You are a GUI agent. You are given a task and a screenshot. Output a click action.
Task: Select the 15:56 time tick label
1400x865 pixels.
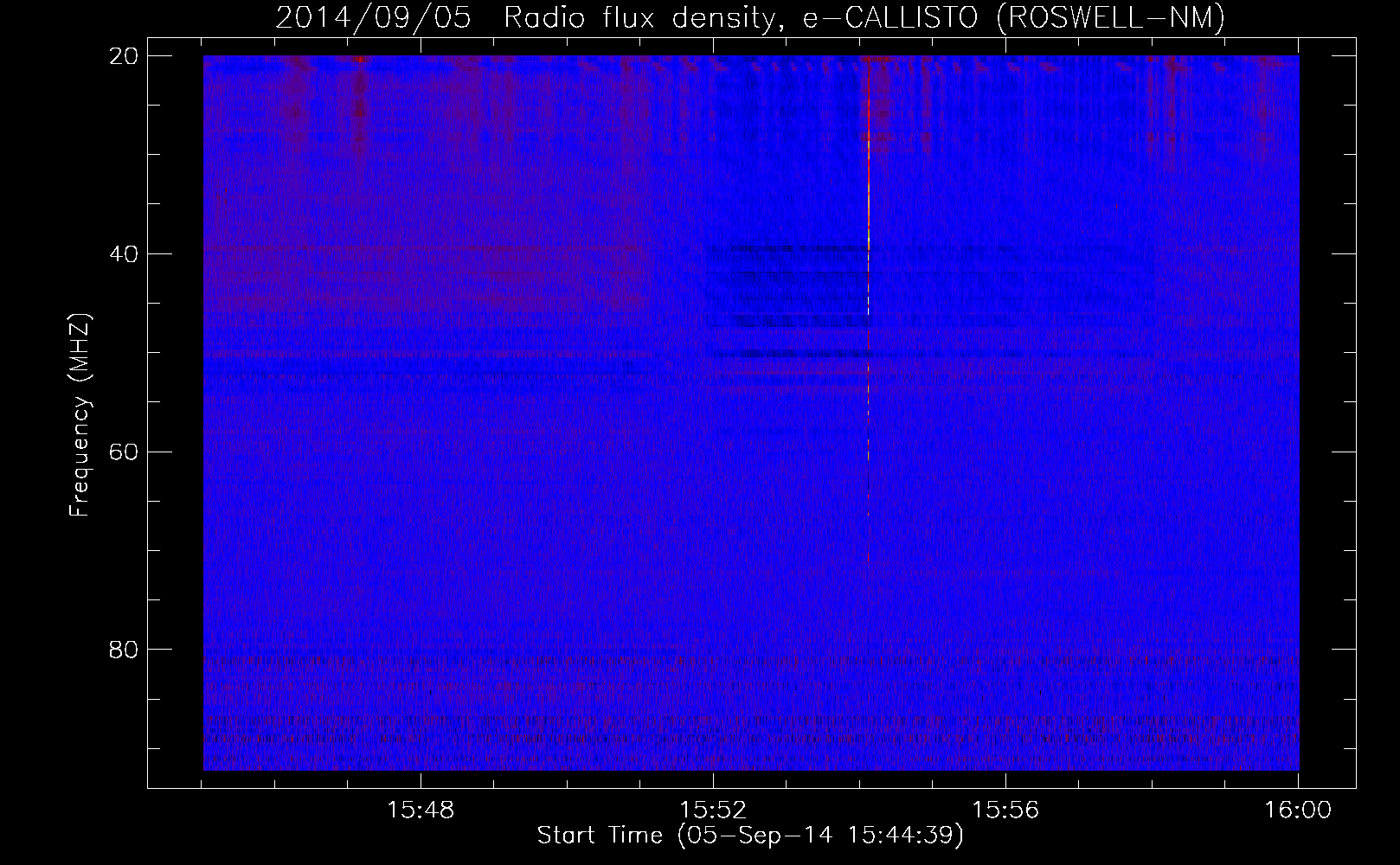pos(1005,811)
